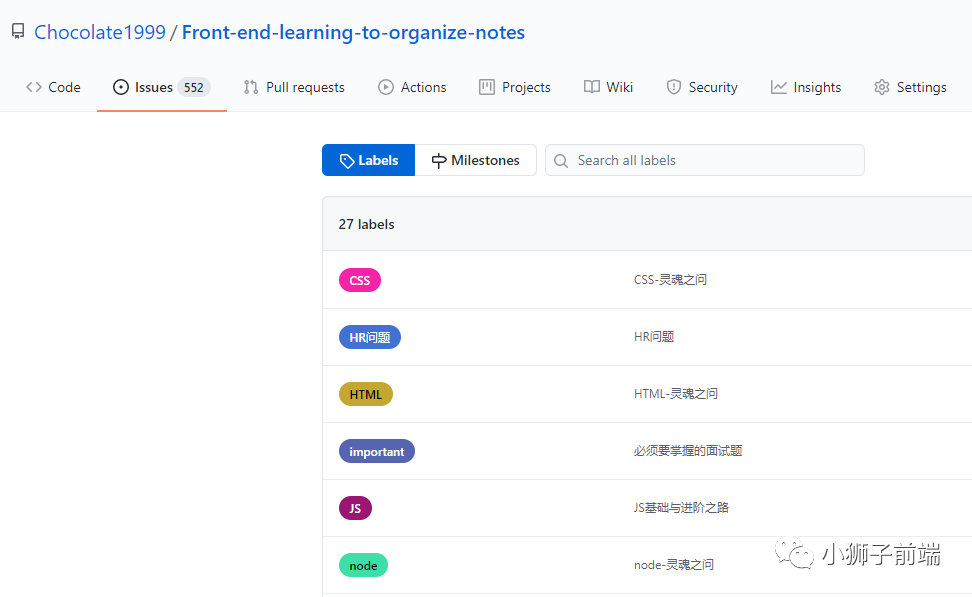Open the Actions tab
This screenshot has height=597, width=972.
pos(412,87)
